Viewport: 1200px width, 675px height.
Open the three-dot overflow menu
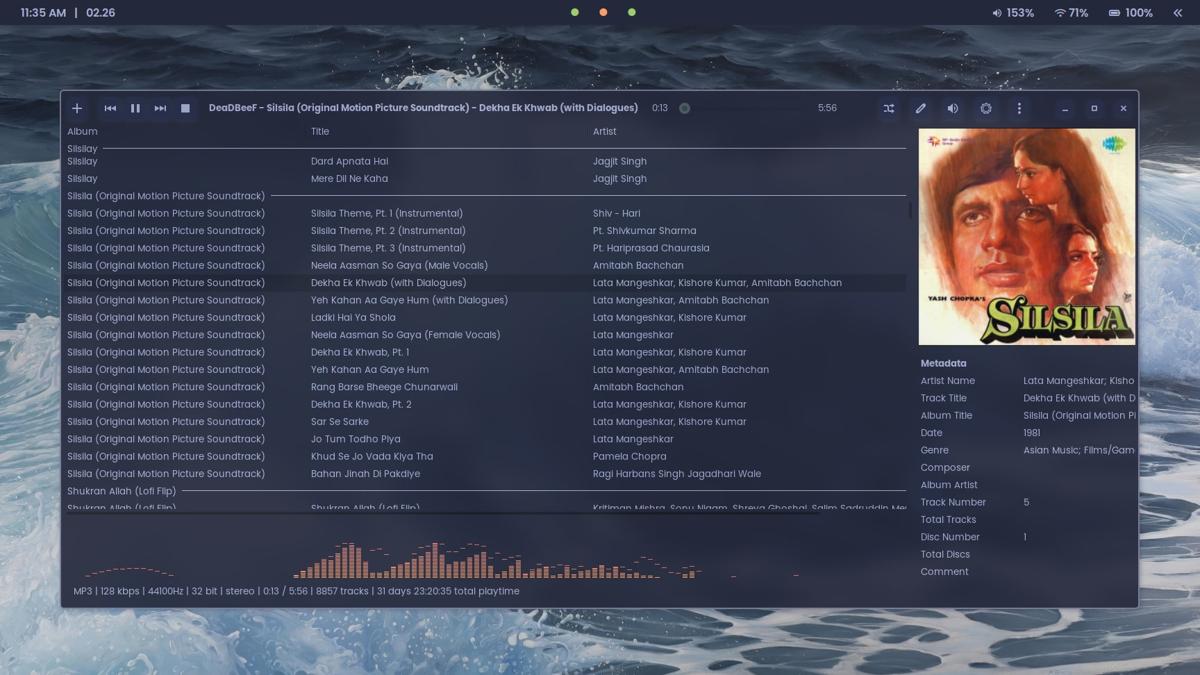click(1019, 108)
